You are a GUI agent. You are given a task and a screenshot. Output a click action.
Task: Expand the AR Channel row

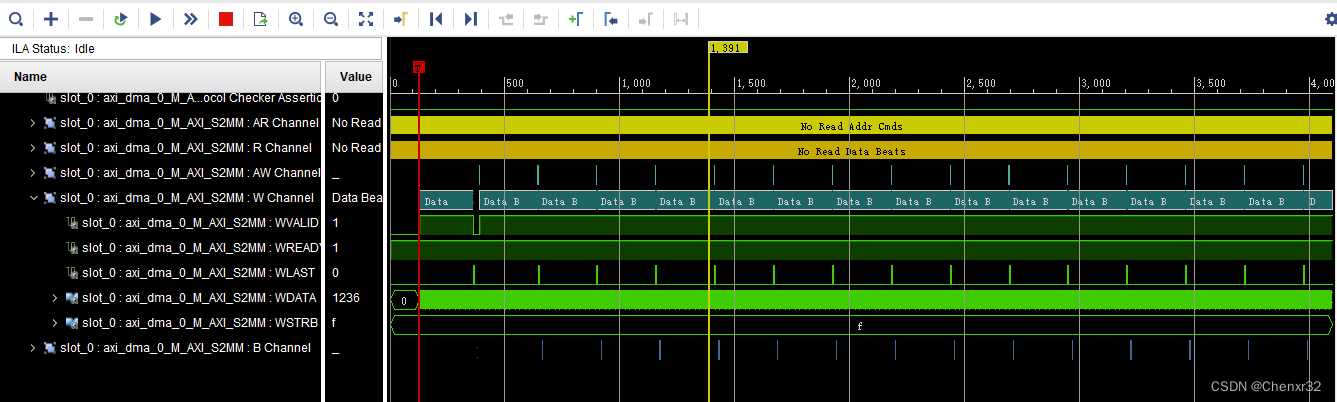click(x=32, y=123)
